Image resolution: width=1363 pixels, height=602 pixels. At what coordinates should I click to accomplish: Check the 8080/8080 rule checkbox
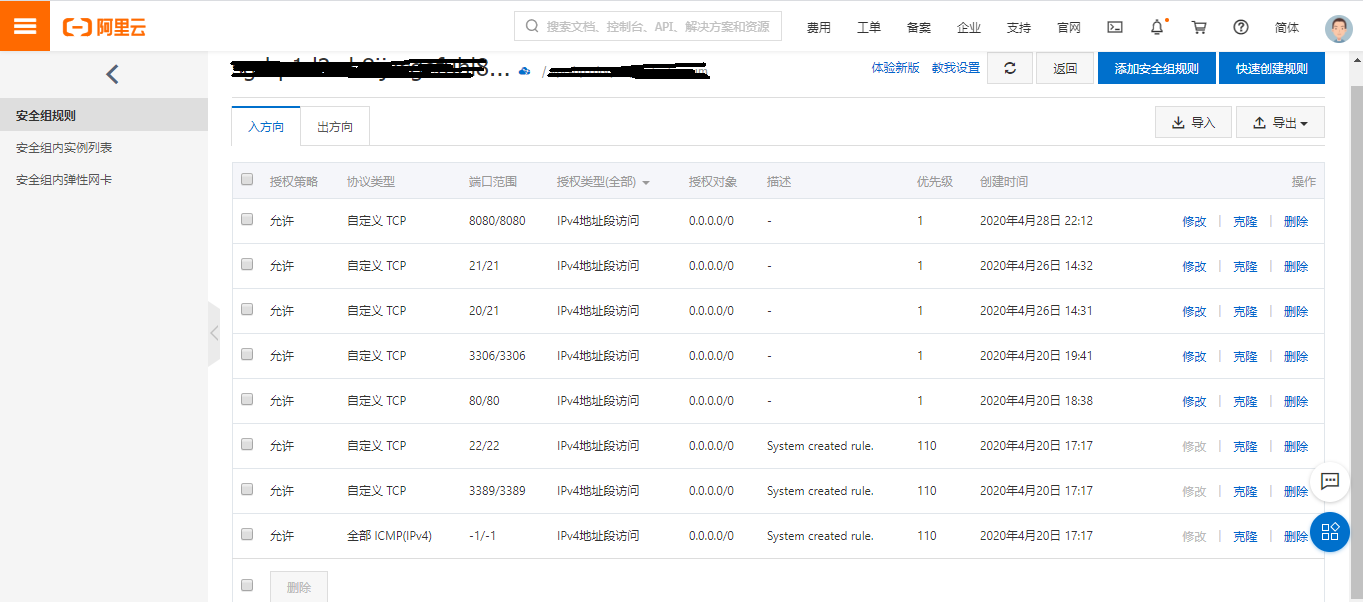click(x=247, y=220)
